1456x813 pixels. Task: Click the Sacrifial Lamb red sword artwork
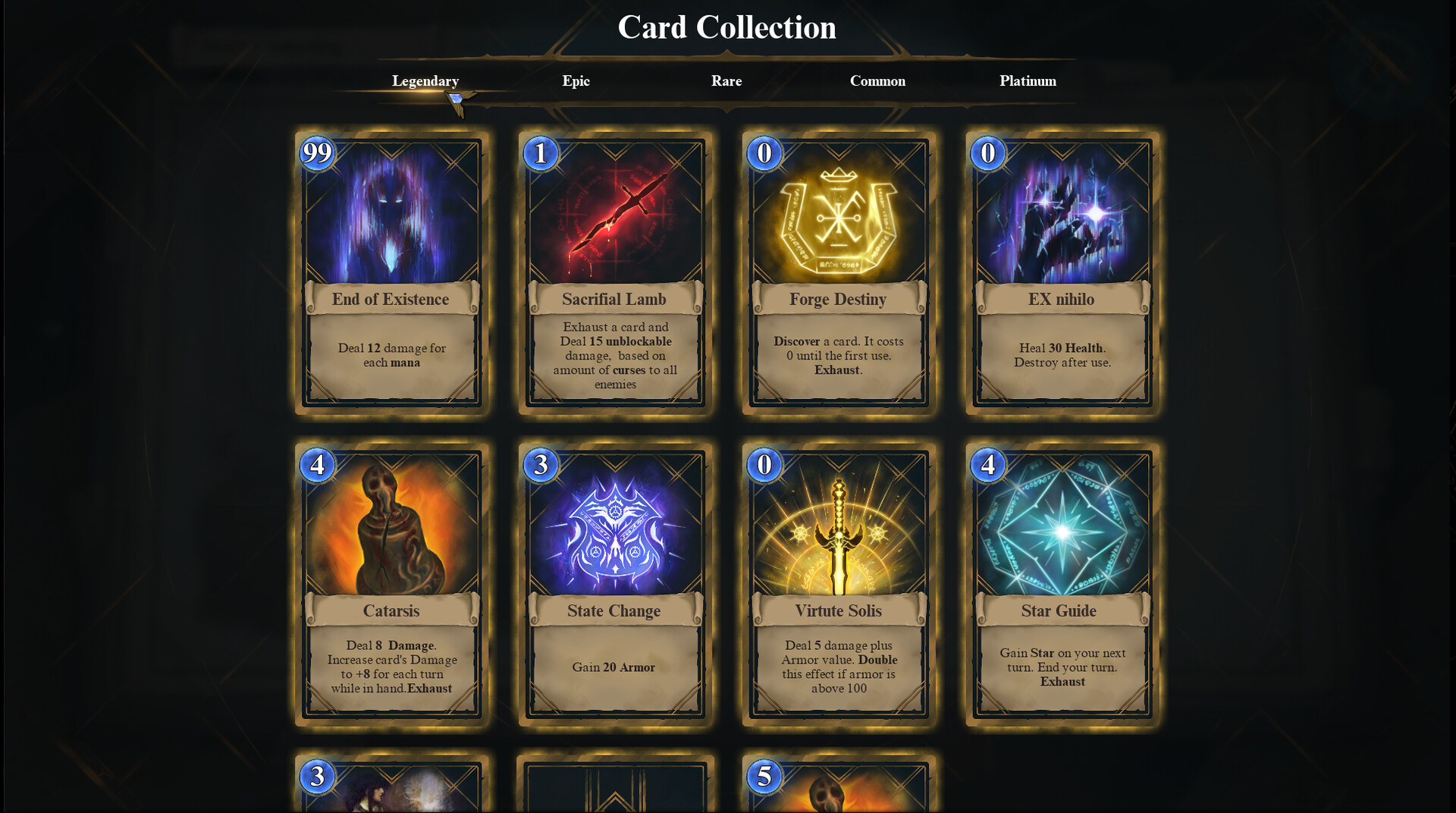tap(615, 213)
